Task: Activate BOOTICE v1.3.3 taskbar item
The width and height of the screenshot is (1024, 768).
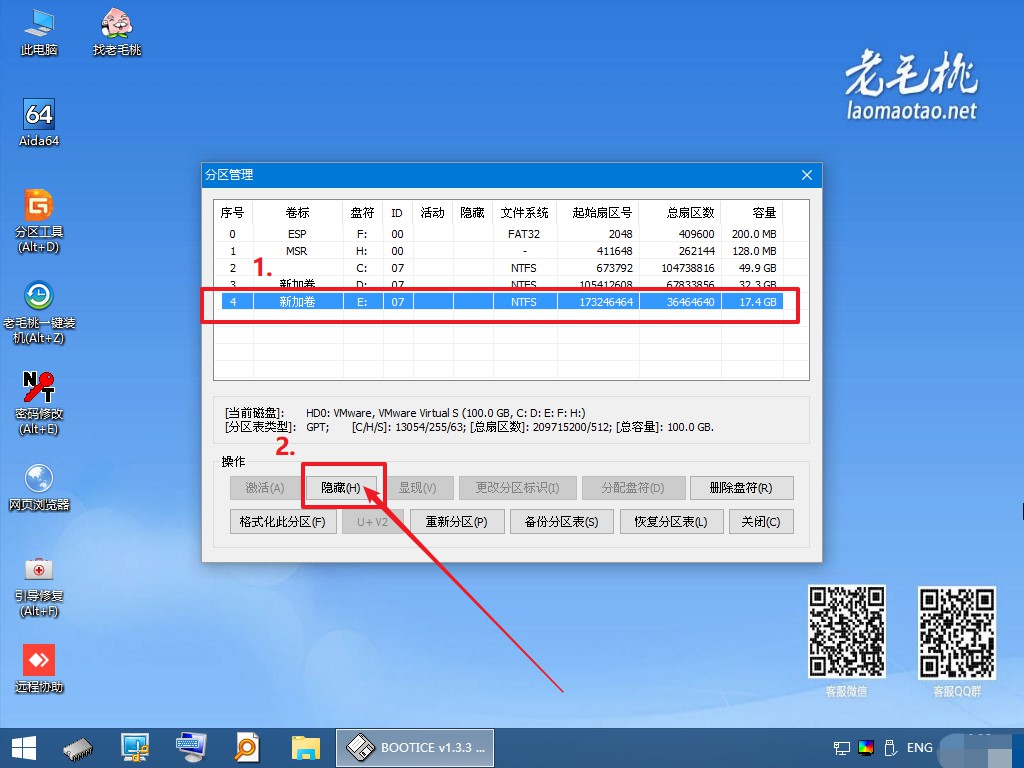Action: click(x=415, y=748)
